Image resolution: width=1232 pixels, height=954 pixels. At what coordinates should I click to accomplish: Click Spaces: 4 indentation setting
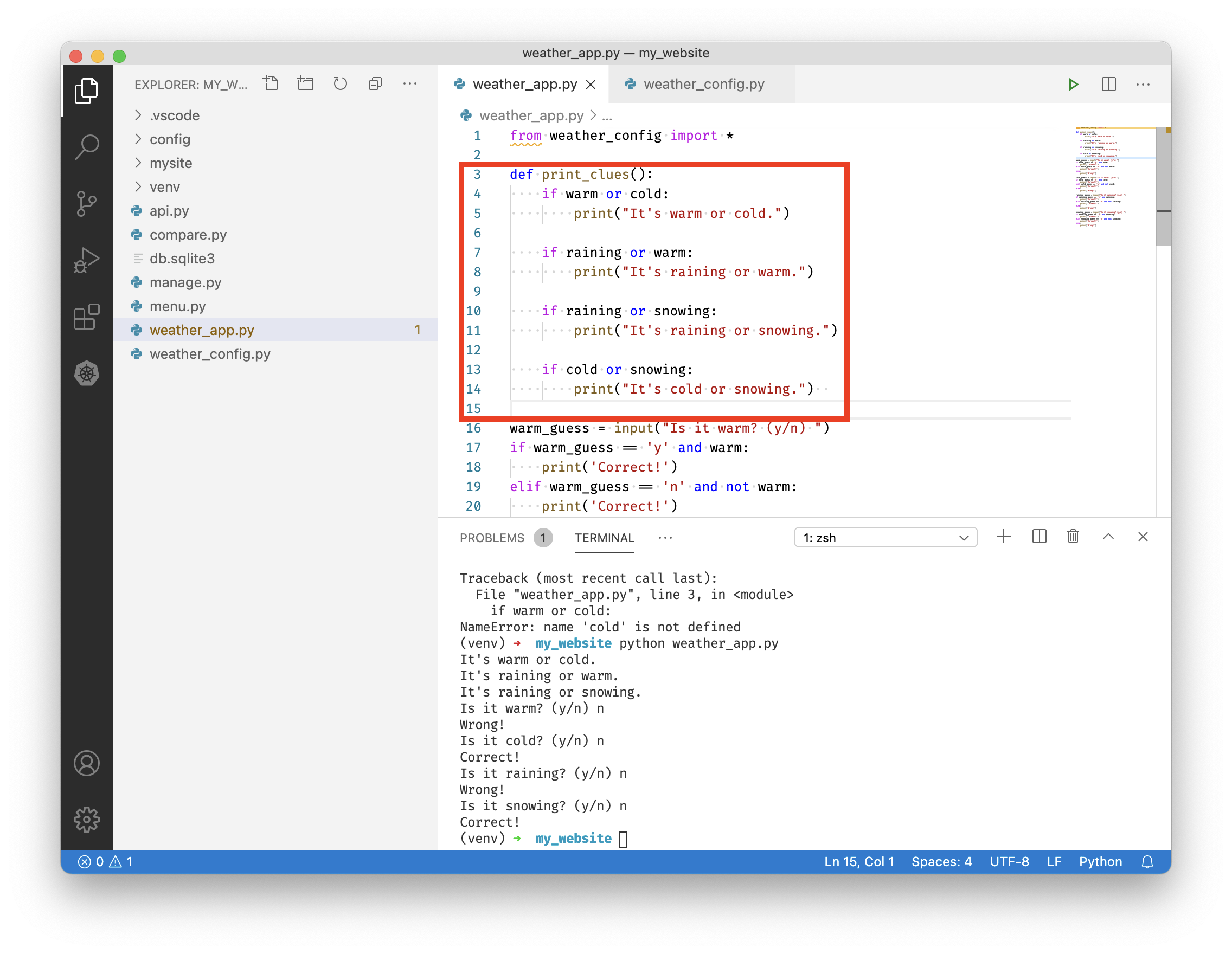[941, 861]
